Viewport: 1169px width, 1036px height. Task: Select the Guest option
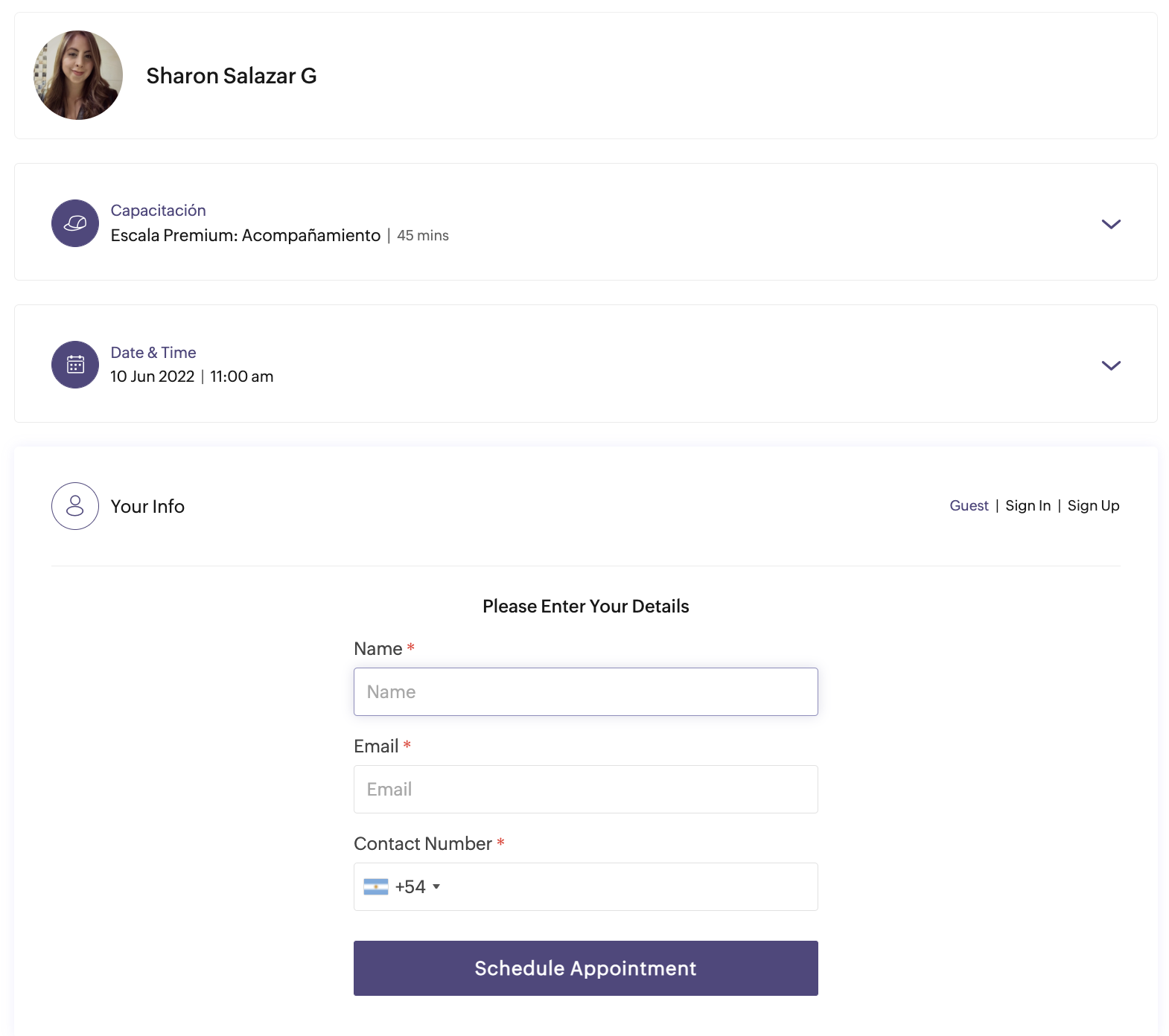point(969,505)
